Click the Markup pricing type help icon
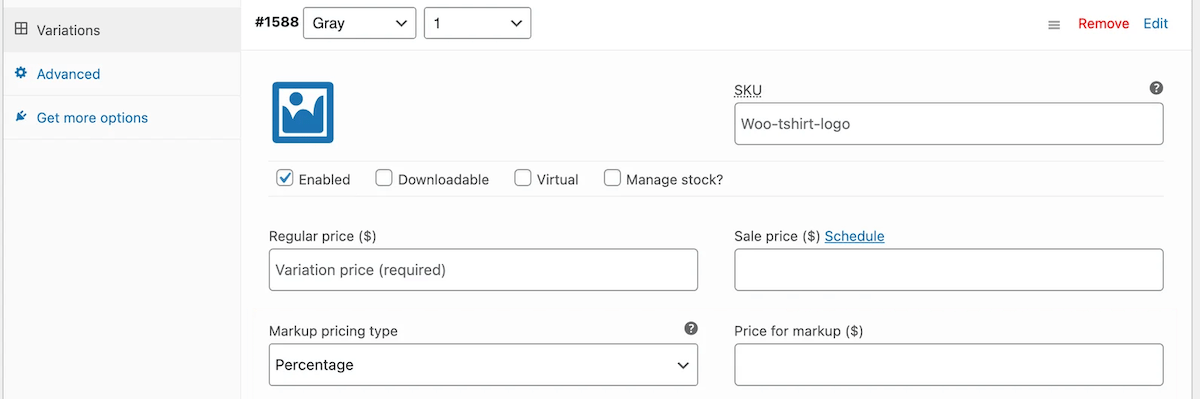 point(690,328)
